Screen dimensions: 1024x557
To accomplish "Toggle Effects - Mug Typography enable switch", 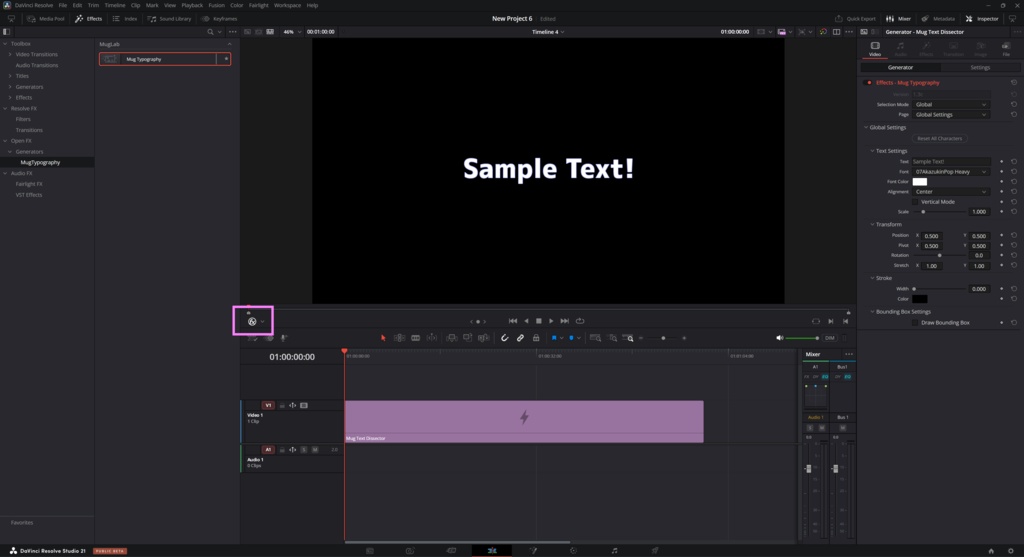I will [868, 83].
